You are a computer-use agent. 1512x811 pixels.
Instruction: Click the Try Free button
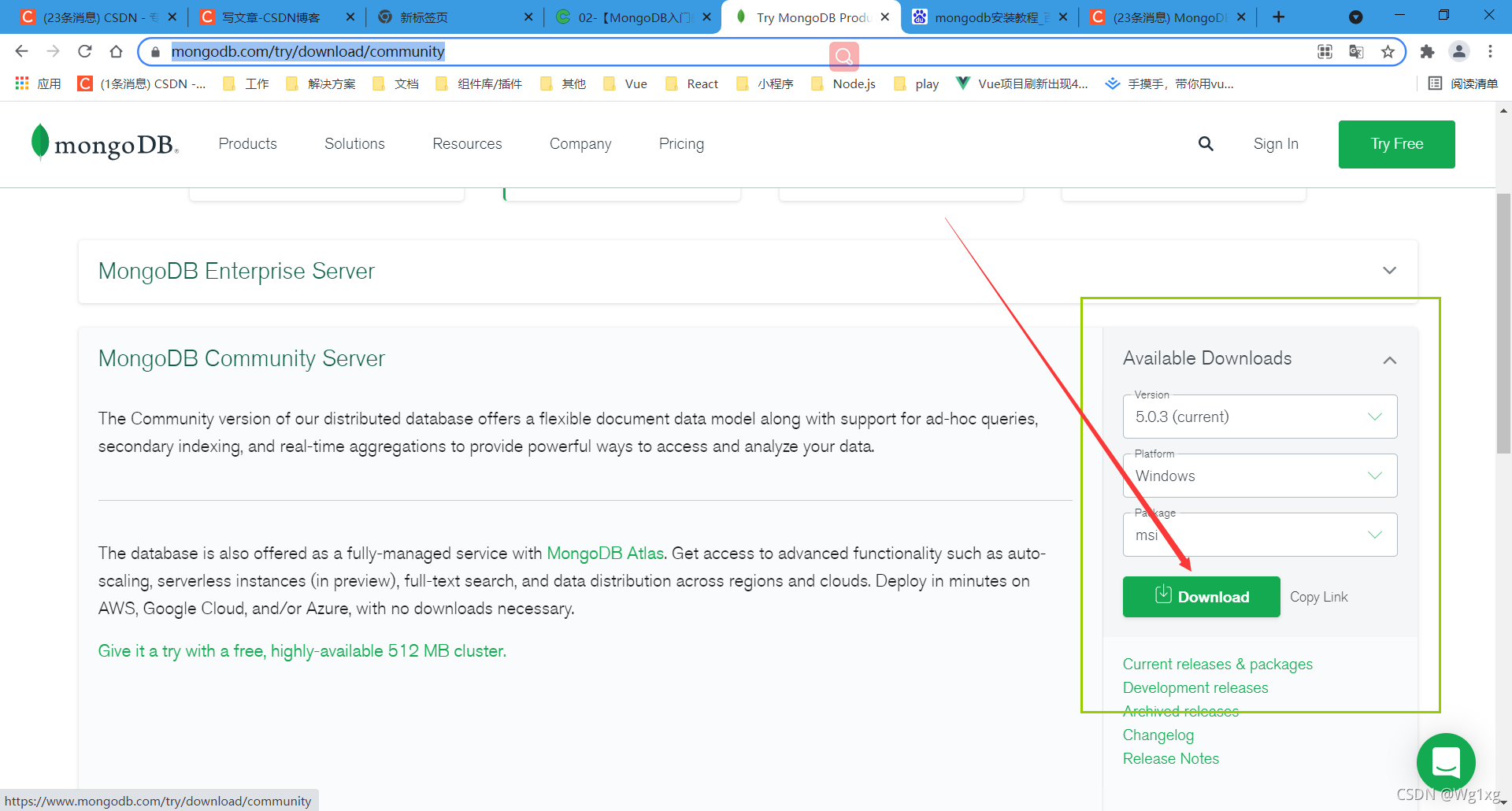coord(1396,144)
